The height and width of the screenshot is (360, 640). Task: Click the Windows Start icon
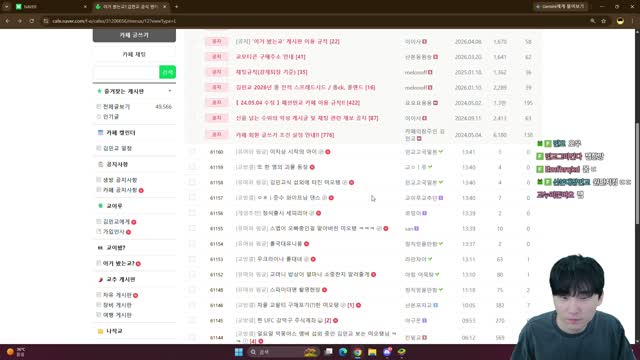[239, 352]
